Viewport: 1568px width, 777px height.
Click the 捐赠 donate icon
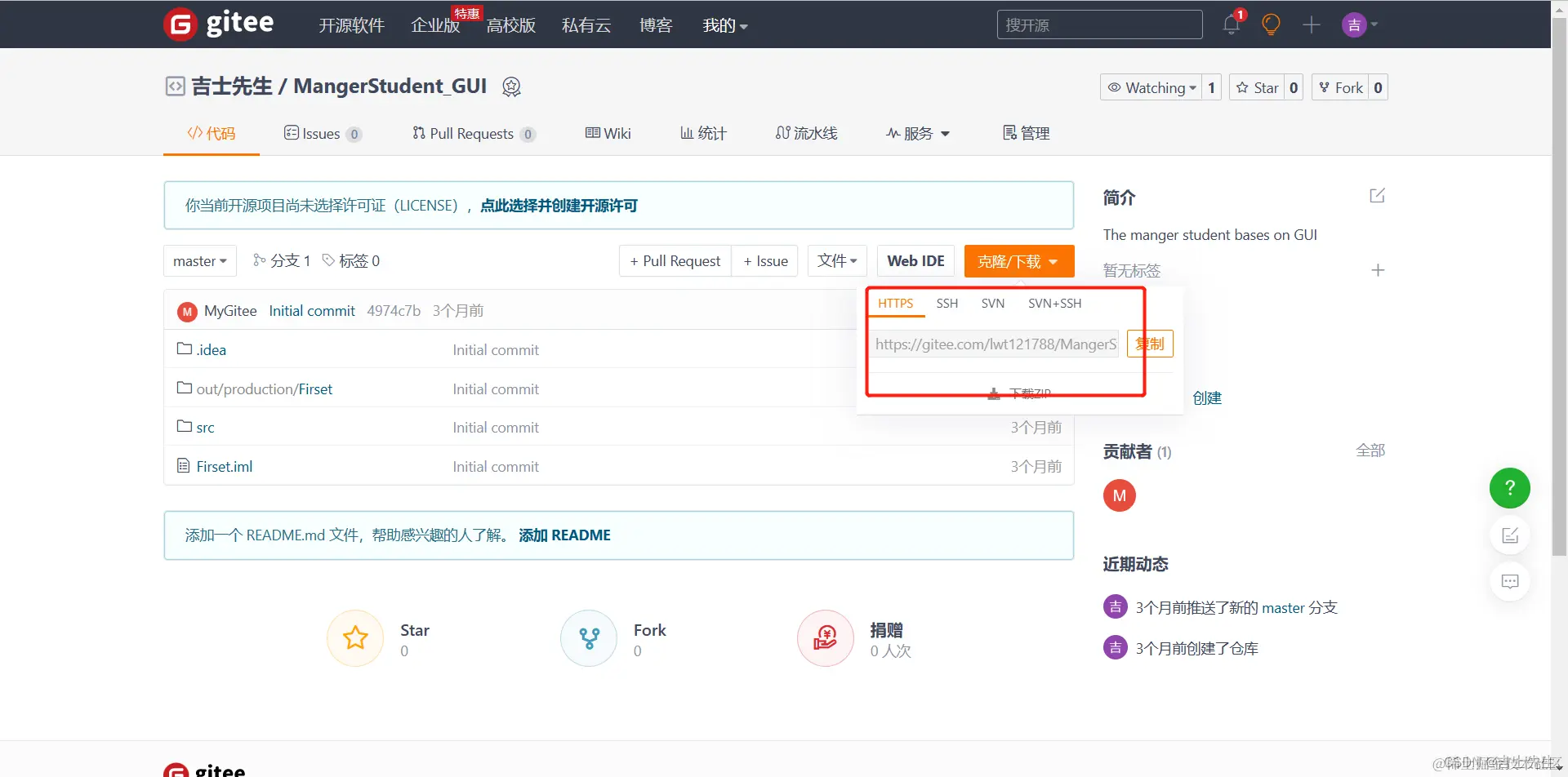(x=826, y=638)
